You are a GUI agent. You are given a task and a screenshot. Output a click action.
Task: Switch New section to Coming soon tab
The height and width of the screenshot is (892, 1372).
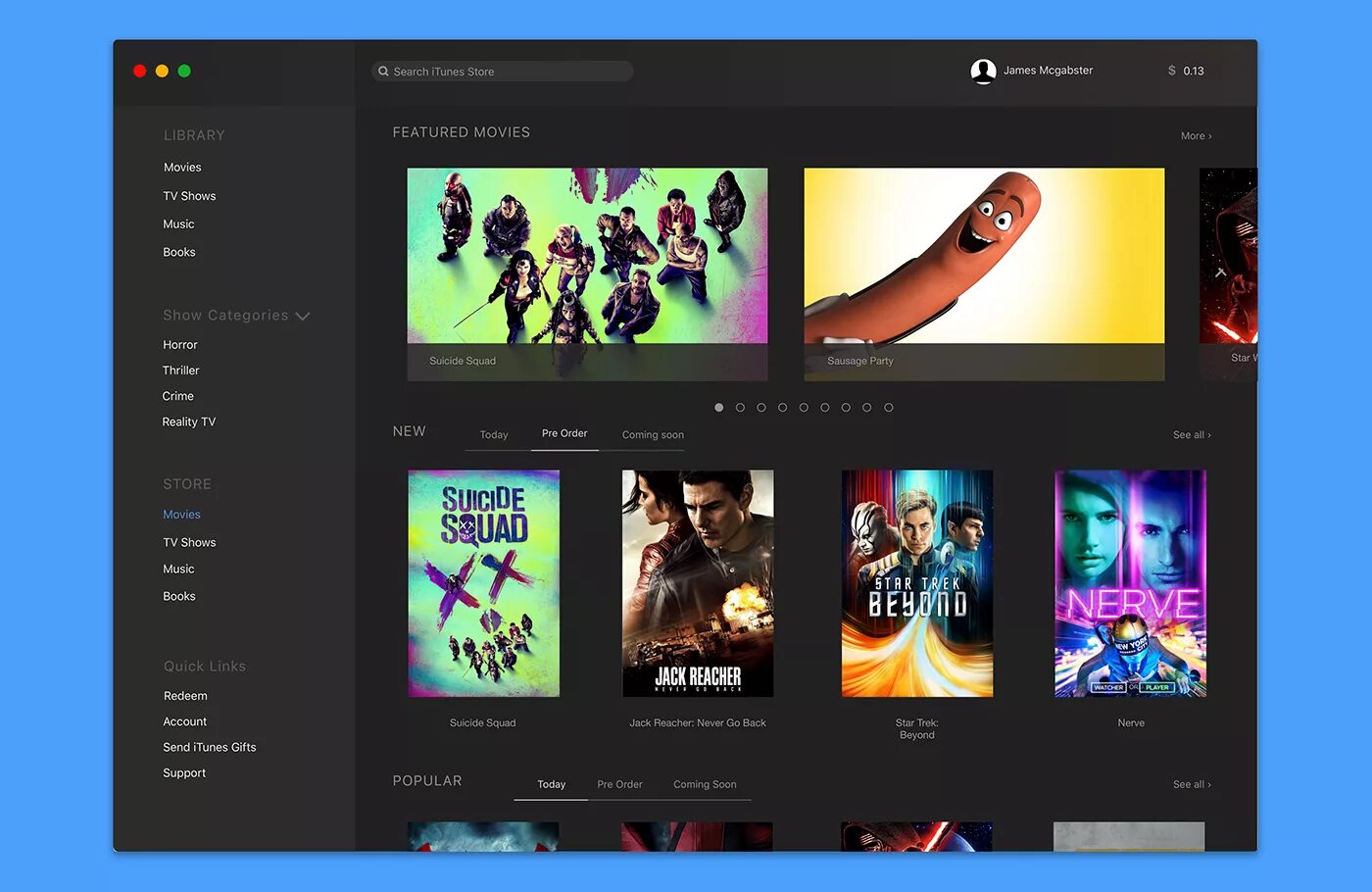tap(653, 435)
